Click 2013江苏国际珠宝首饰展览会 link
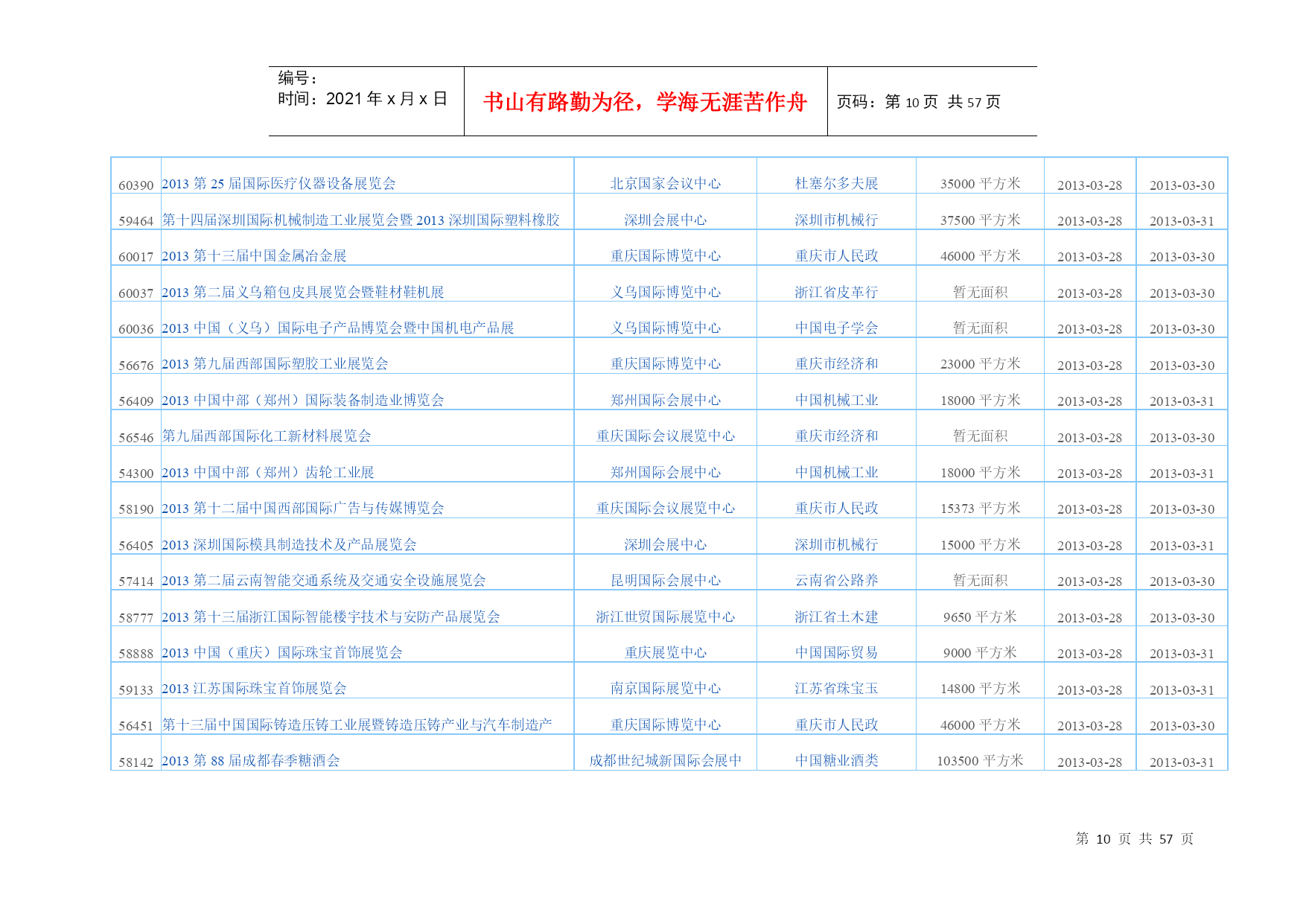Screen dimensions: 1306x924 [254, 689]
